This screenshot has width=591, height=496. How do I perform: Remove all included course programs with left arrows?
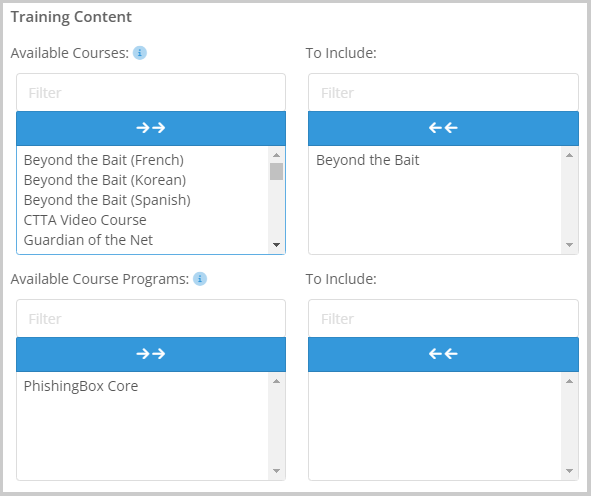443,354
